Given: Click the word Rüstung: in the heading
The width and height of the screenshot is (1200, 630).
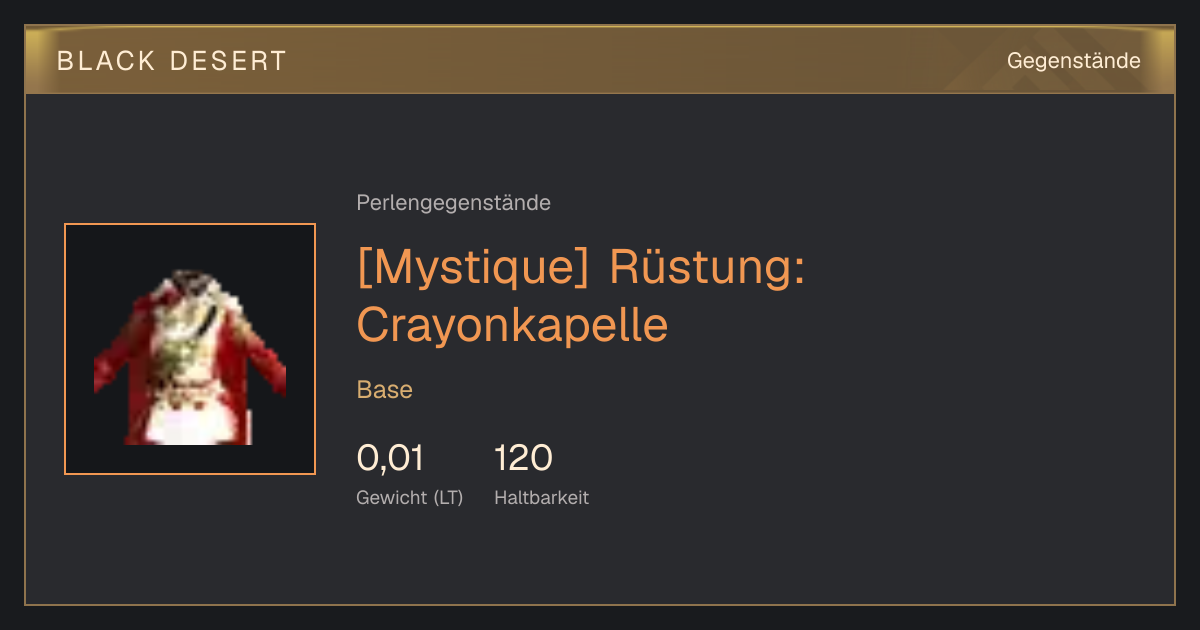Looking at the screenshot, I should [x=707, y=268].
